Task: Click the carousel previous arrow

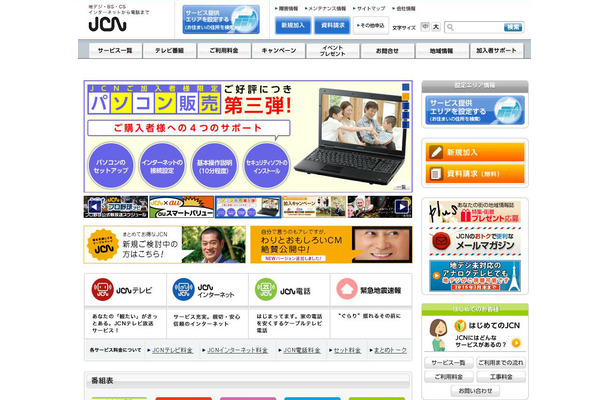Action: point(95,207)
